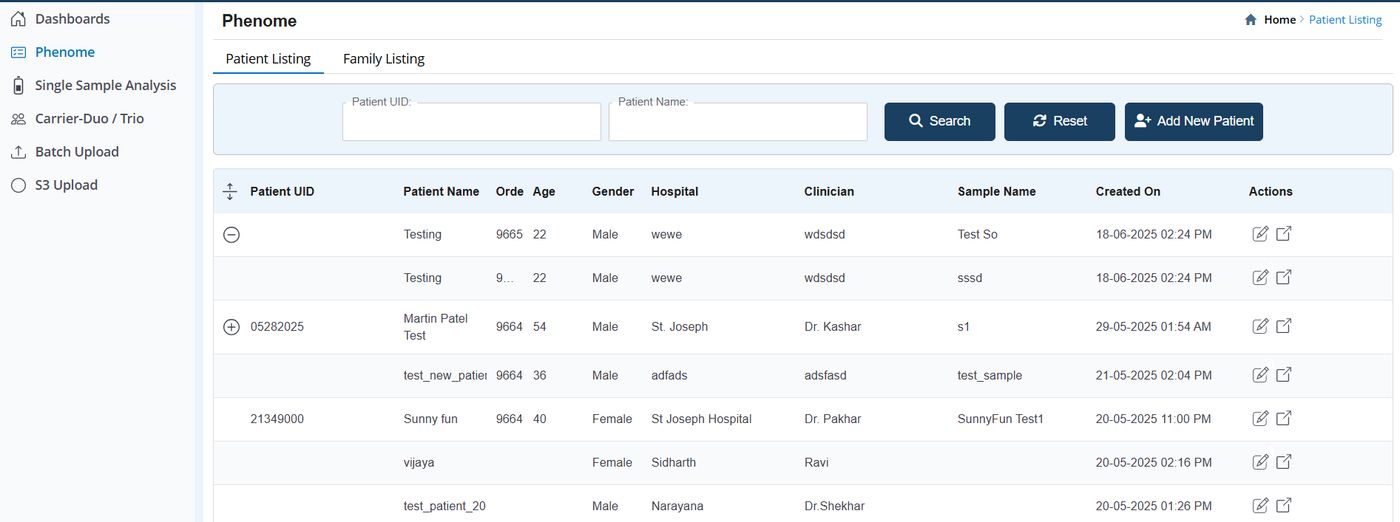Click the Patient Listing breadcrumb
The width and height of the screenshot is (1400, 522).
(1345, 20)
